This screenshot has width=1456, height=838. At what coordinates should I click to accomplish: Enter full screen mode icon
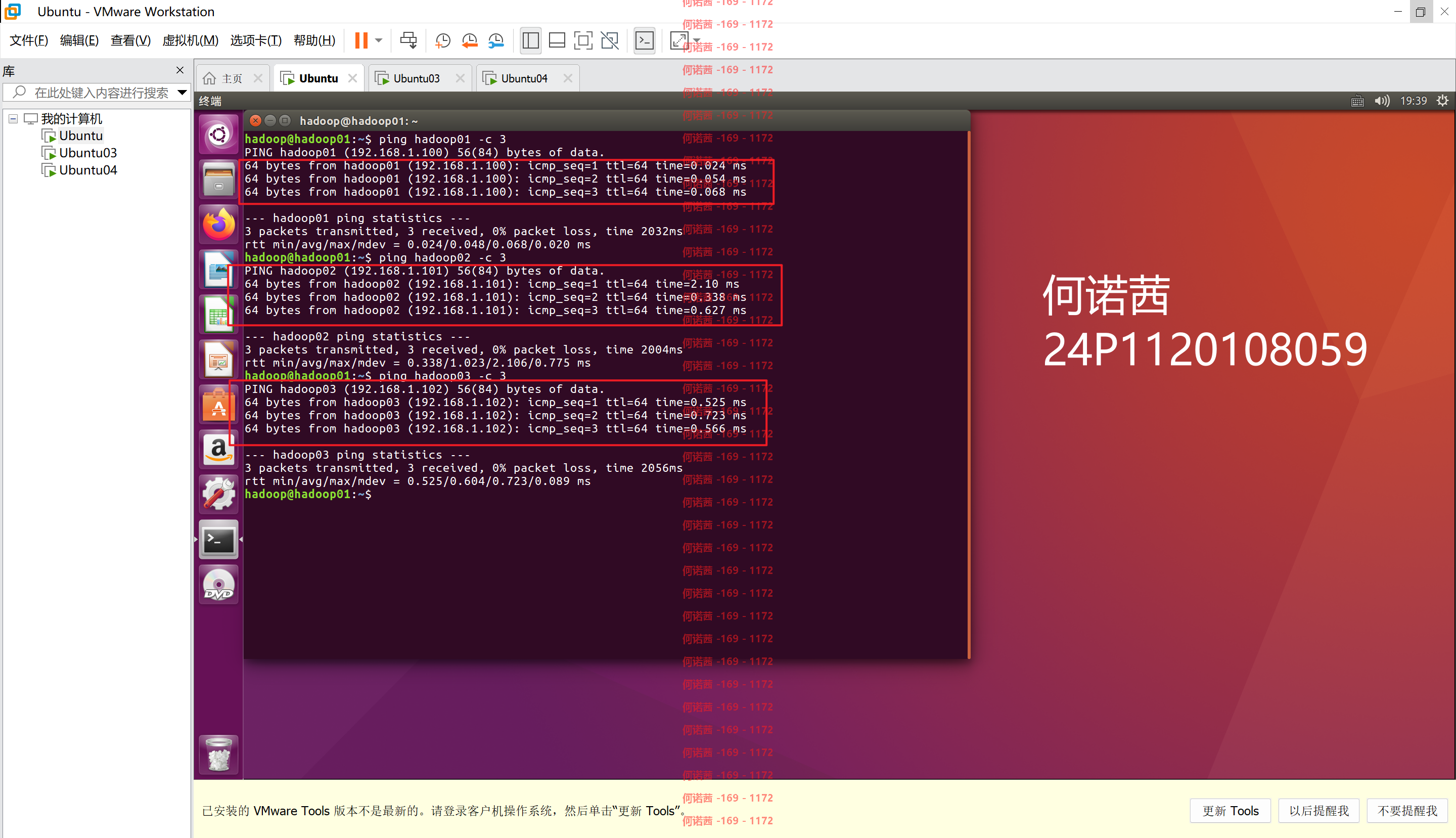pos(583,40)
